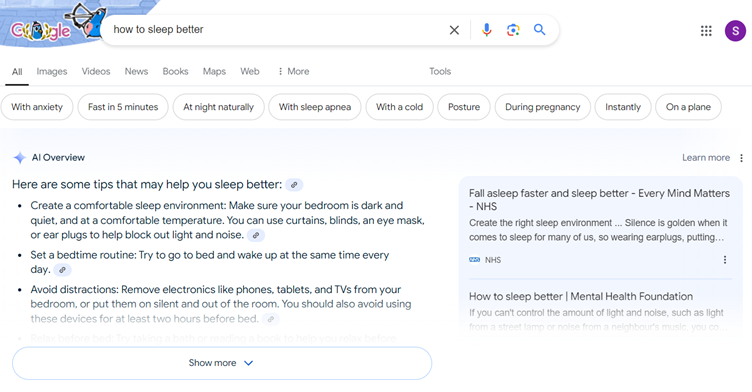
Task: Click the Learn more link
Action: [x=706, y=158]
